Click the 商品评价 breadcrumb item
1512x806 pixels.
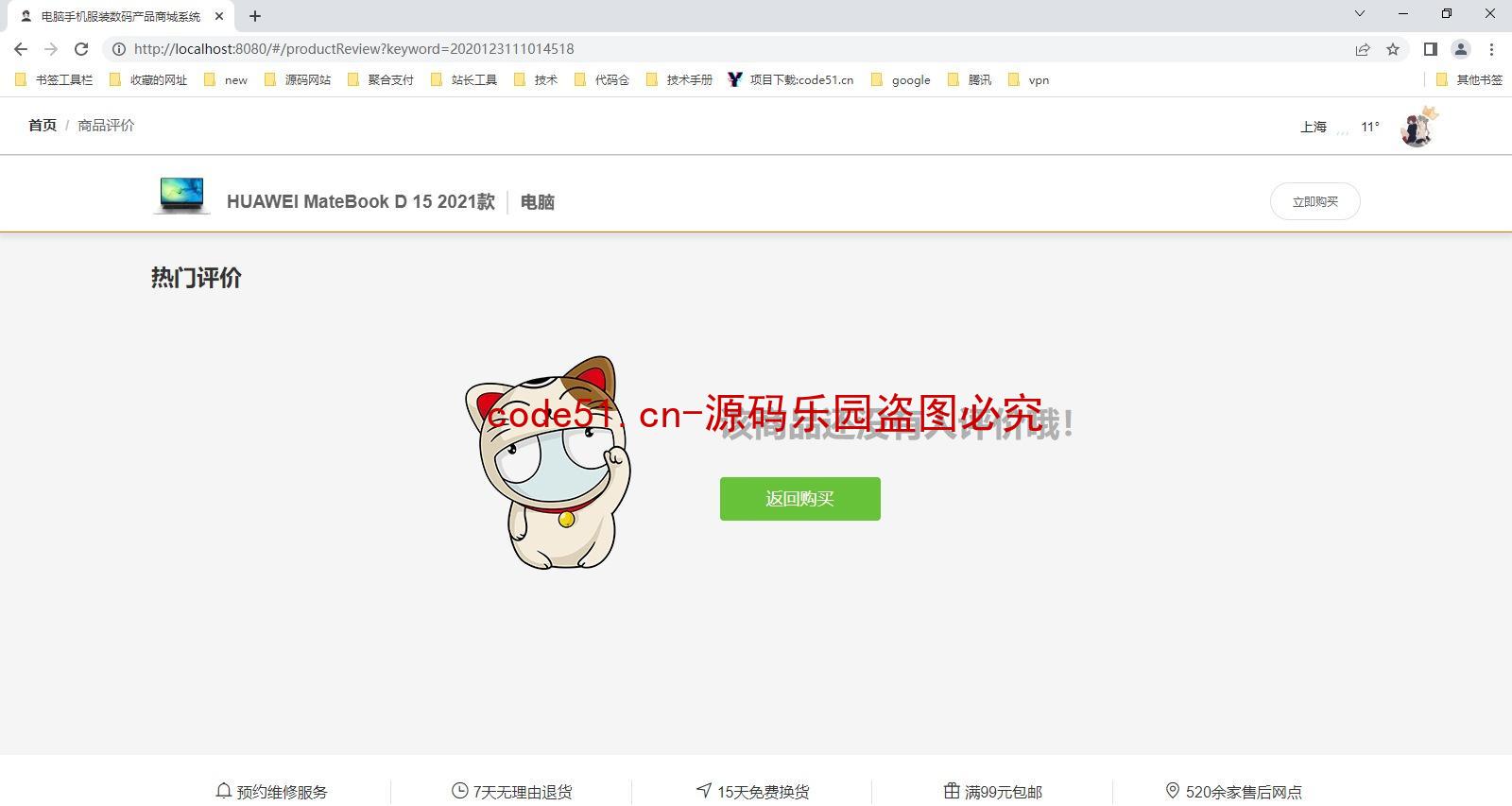click(x=106, y=125)
